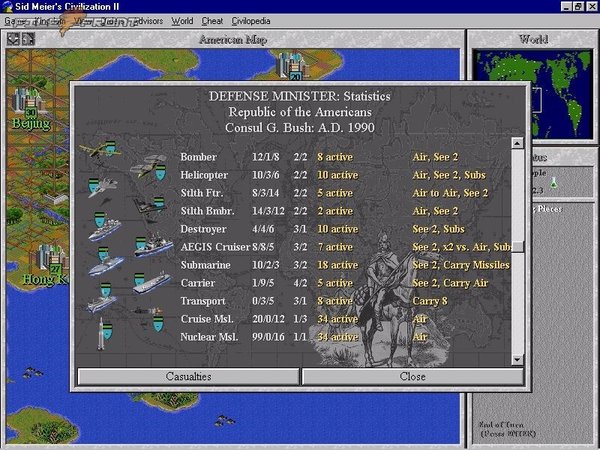This screenshot has width=600, height=450.
Task: Open the Cheat menu
Action: click(212, 21)
